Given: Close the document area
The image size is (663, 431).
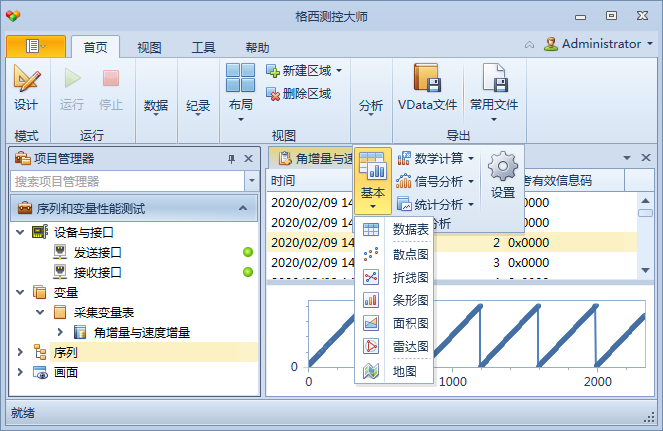Looking at the screenshot, I should [x=646, y=158].
